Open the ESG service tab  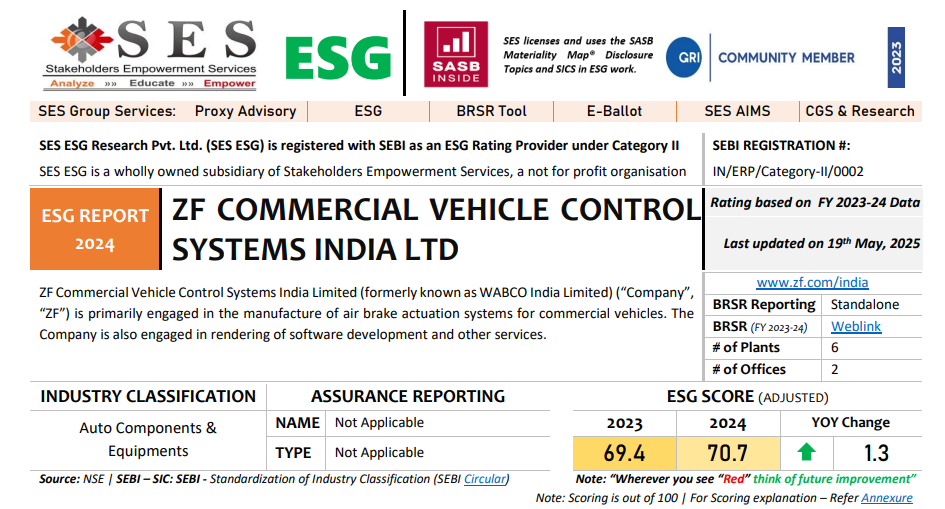pyautogui.click(x=368, y=111)
